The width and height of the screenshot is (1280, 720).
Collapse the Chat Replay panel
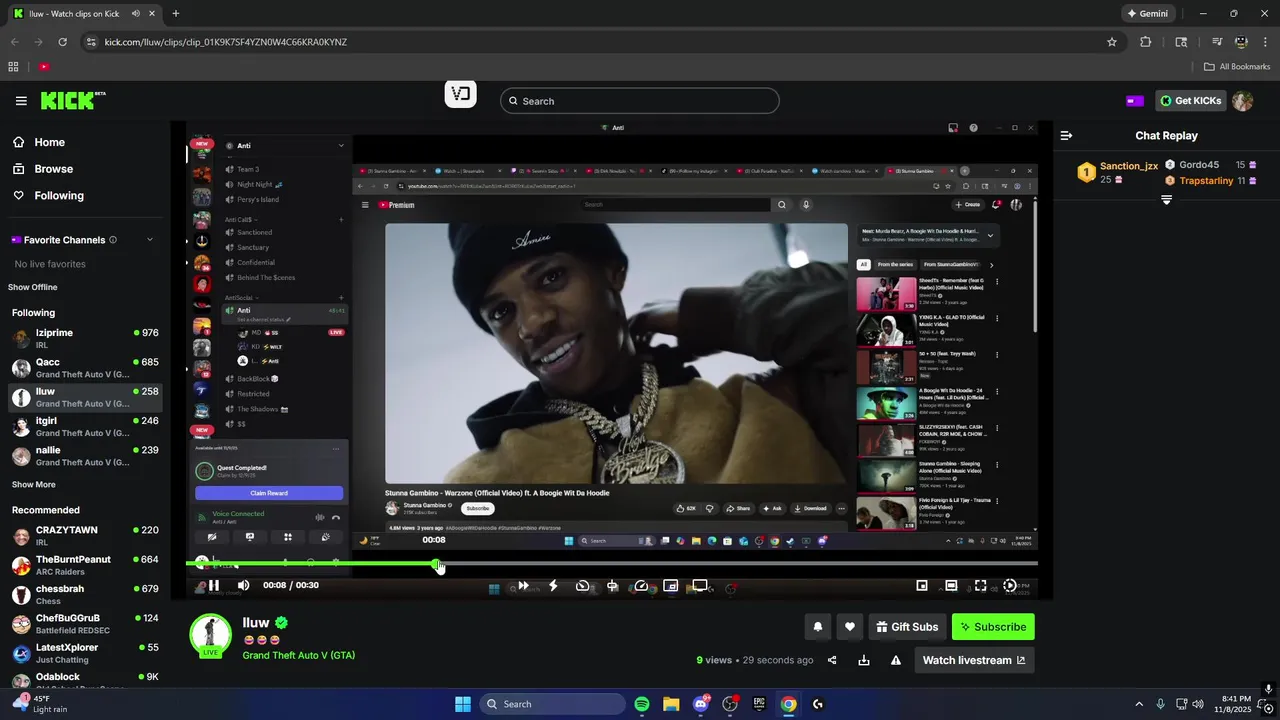pyautogui.click(x=1066, y=135)
